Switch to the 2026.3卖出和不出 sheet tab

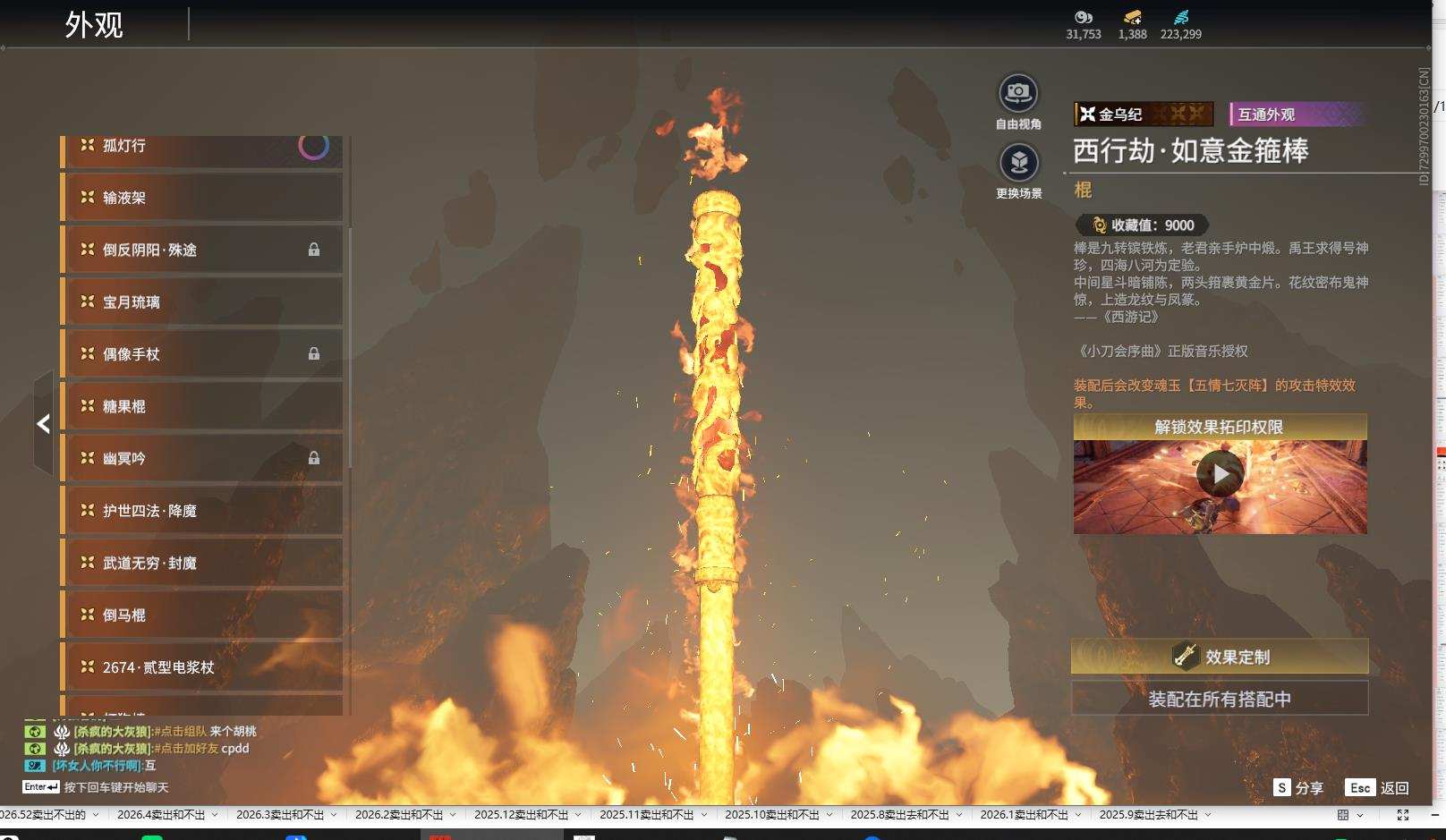click(x=280, y=815)
